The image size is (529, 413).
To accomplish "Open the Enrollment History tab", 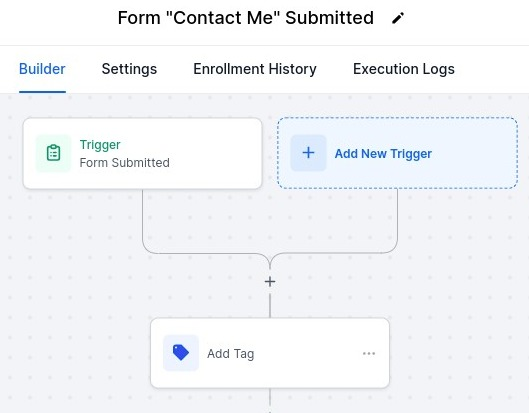I will (x=255, y=69).
